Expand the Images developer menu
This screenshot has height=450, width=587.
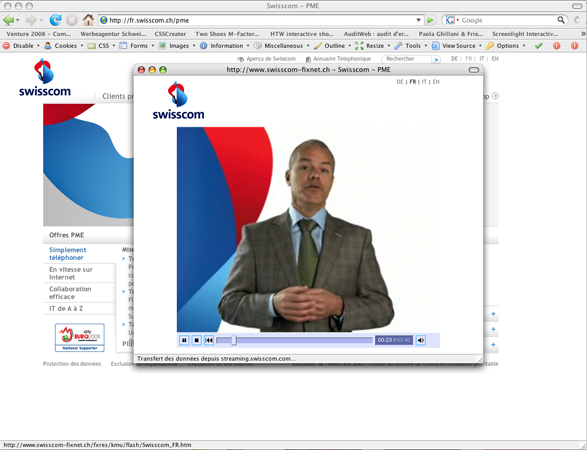[x=177, y=46]
